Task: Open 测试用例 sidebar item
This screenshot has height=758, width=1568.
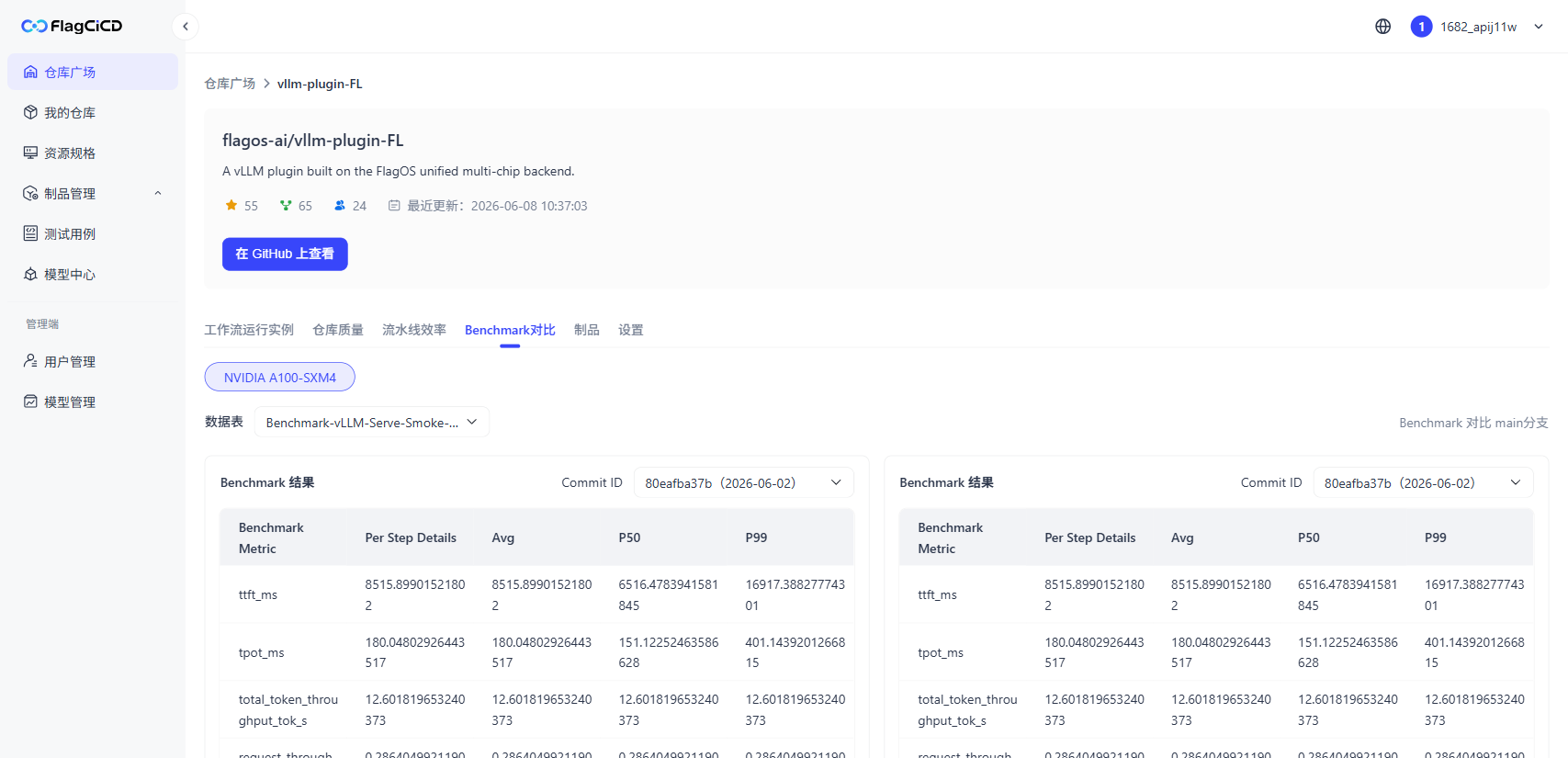Action: pos(93,233)
